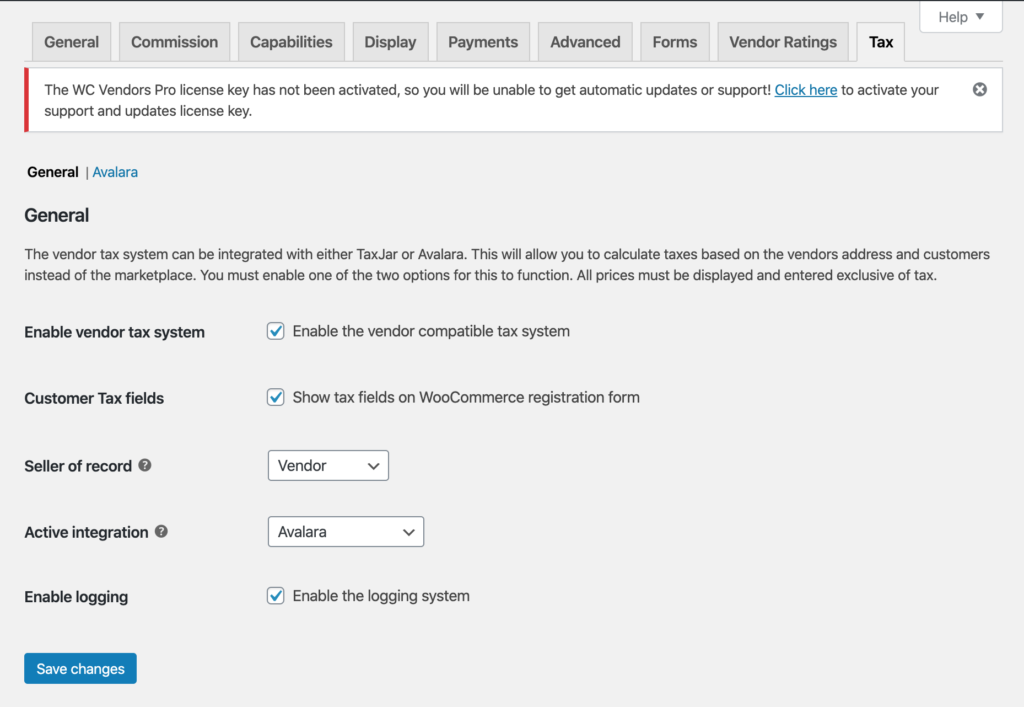Screen dimensions: 1024x707
Task: Switch to the Commission tab
Action: click(174, 42)
